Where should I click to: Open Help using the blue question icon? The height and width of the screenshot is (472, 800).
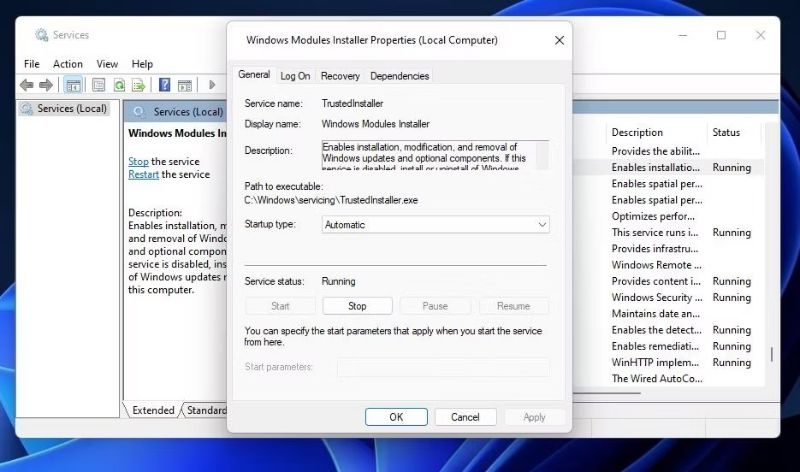click(164, 85)
